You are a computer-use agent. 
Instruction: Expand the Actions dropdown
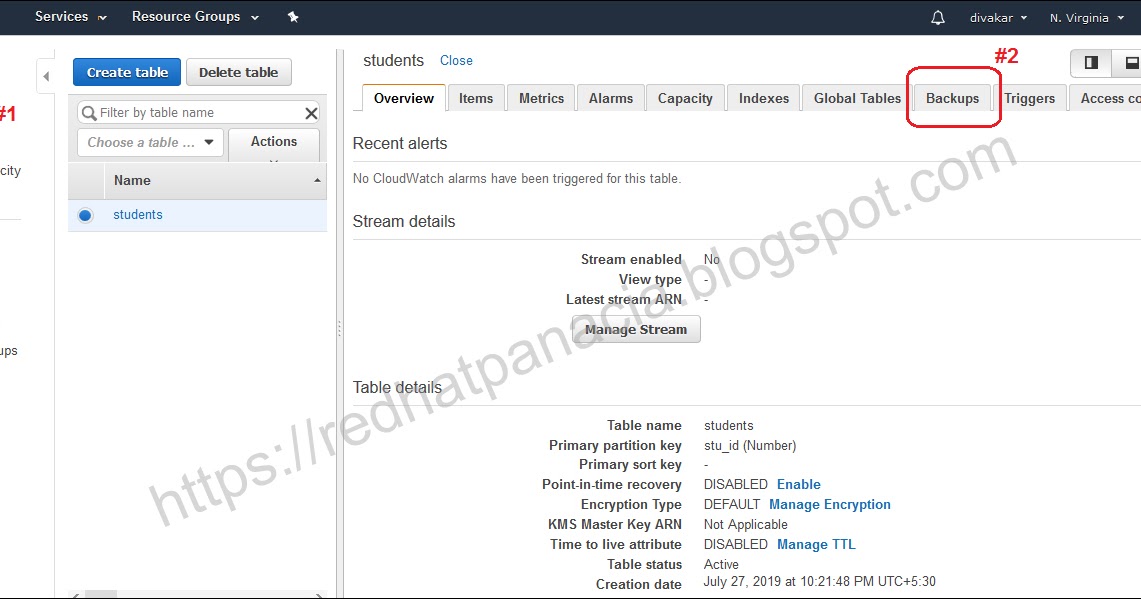click(x=273, y=143)
